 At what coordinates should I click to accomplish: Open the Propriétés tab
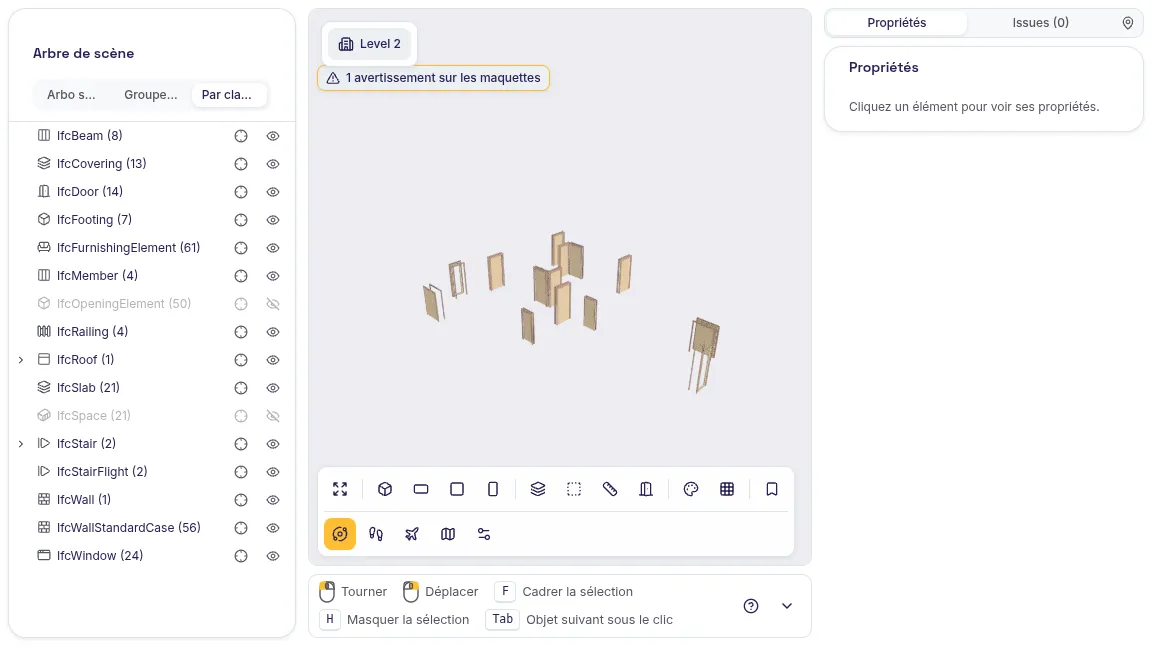[x=896, y=23]
